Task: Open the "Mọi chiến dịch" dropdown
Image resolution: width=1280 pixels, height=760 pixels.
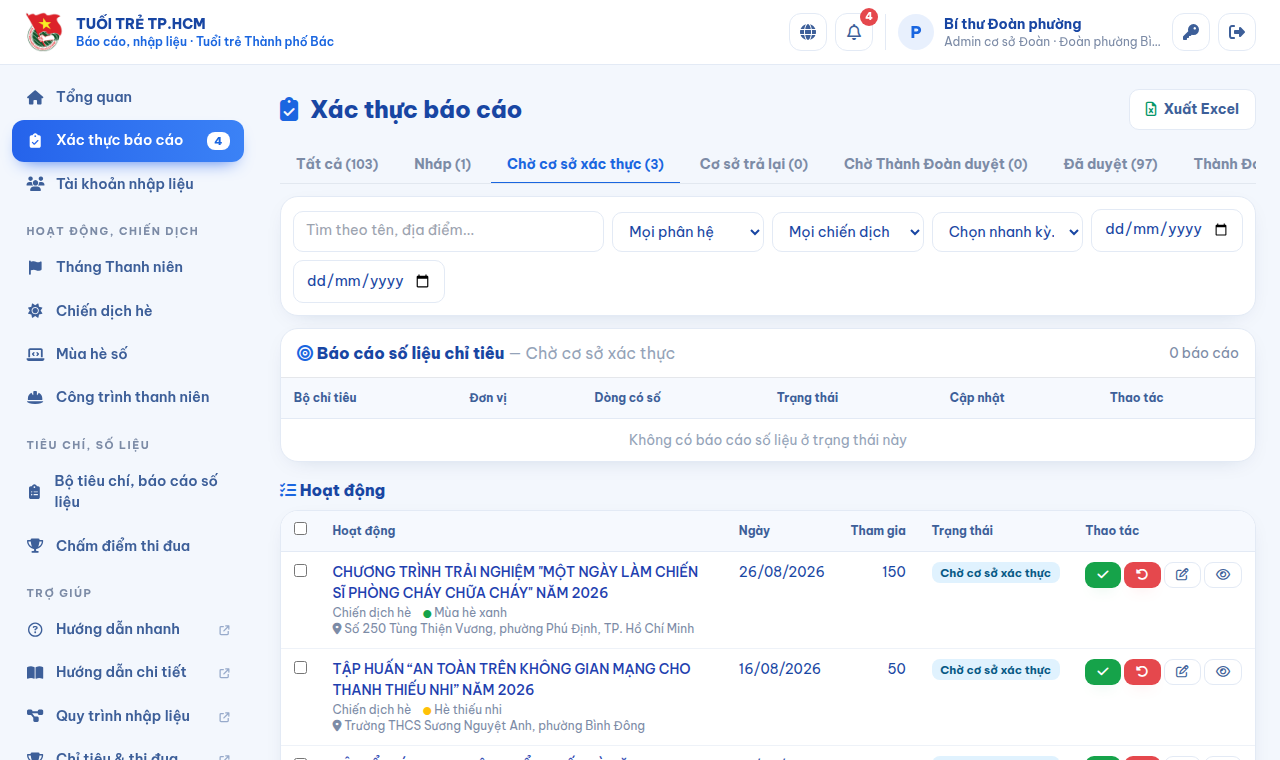Action: [848, 232]
